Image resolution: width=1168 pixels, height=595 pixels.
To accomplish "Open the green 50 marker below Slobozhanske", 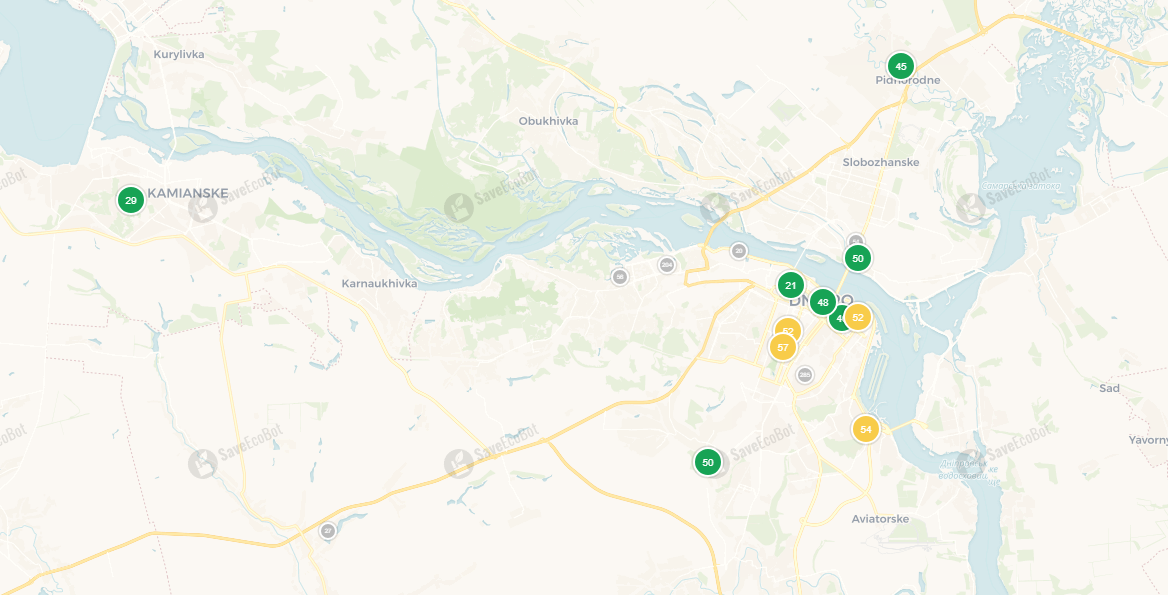I will pos(857,258).
